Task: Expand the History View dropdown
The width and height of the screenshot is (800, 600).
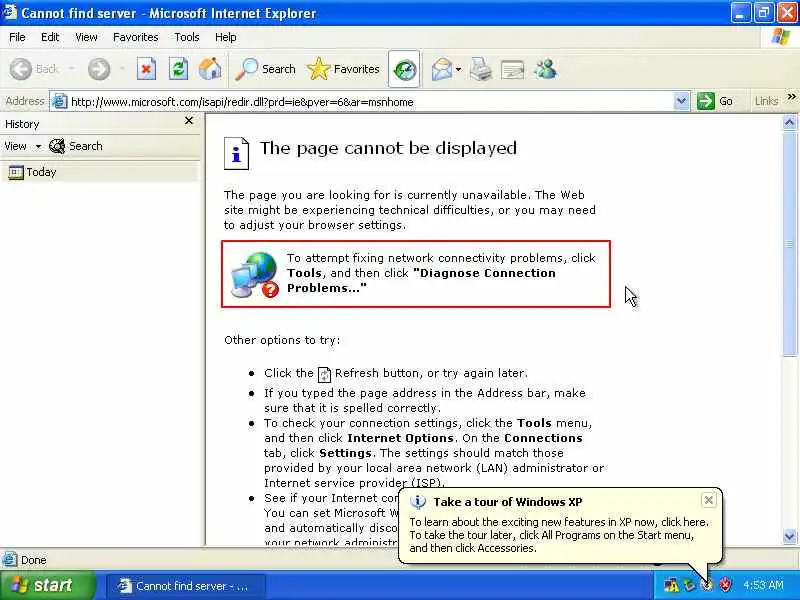Action: click(38, 147)
